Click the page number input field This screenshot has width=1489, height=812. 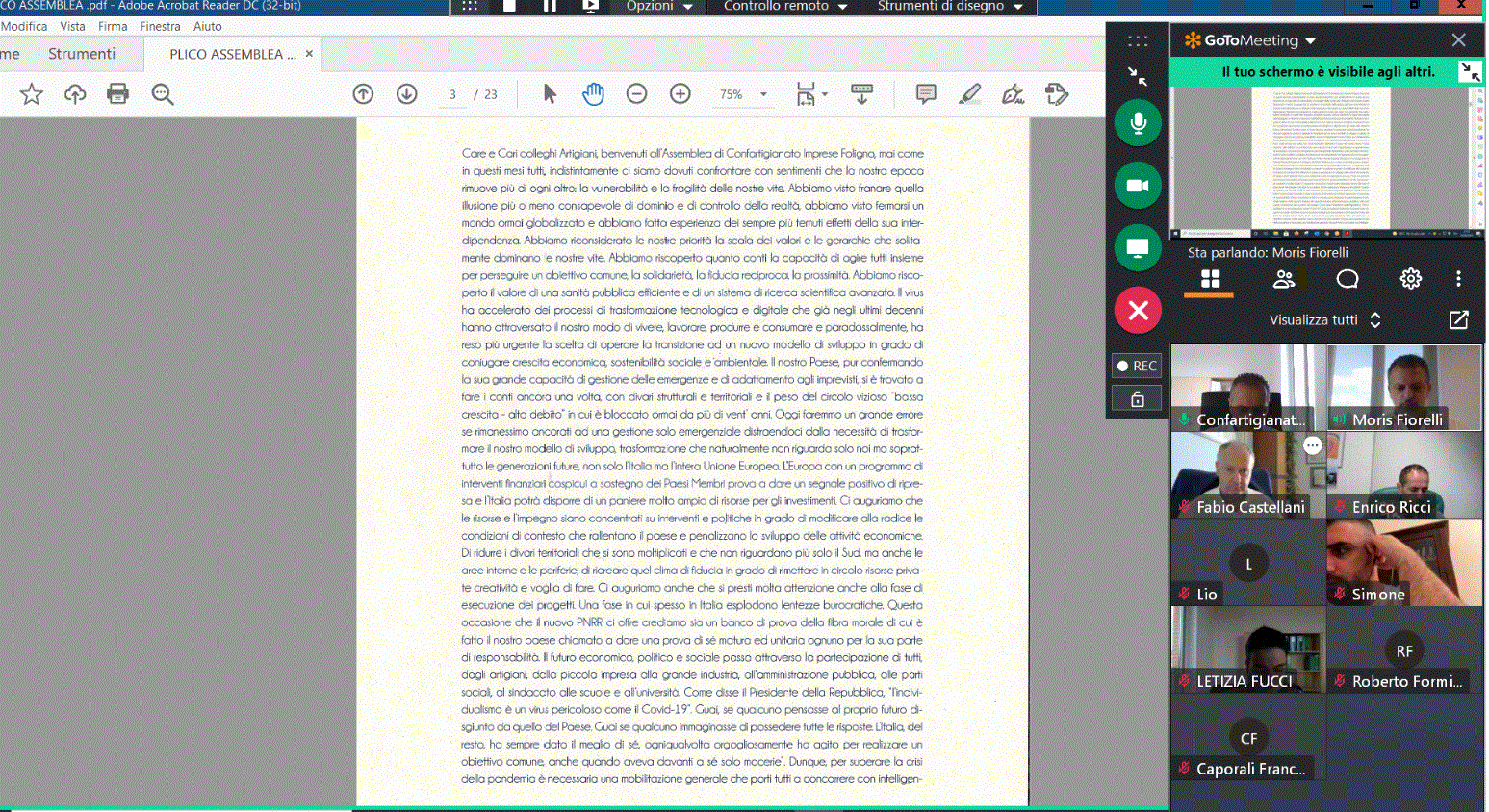pyautogui.click(x=452, y=94)
